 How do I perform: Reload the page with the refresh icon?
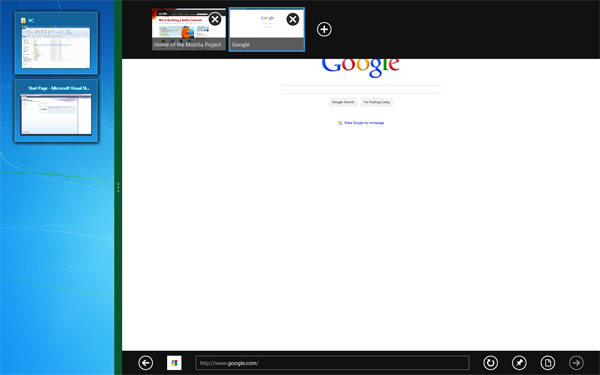[x=491, y=363]
